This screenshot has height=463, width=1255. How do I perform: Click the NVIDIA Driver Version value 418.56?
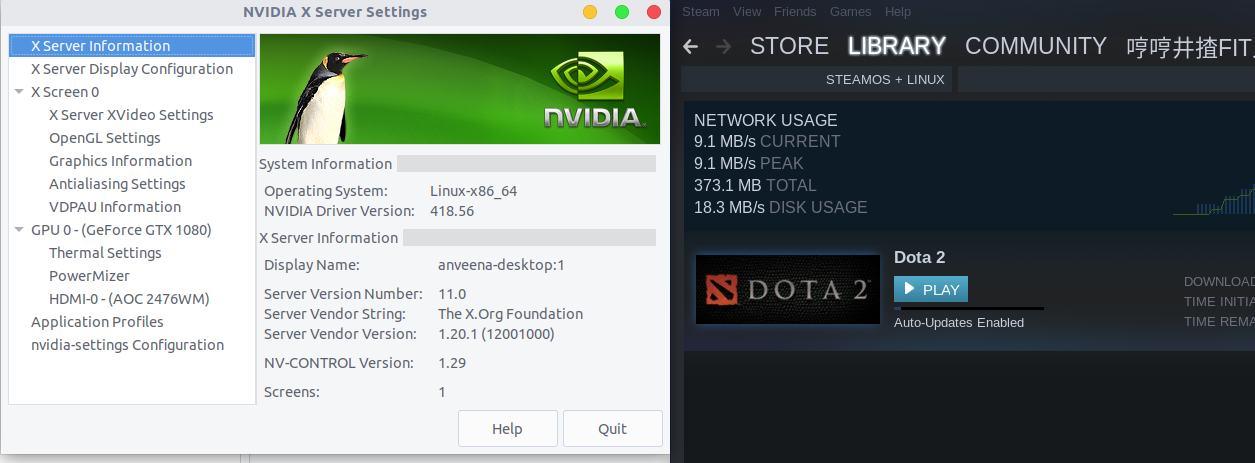[452, 211]
